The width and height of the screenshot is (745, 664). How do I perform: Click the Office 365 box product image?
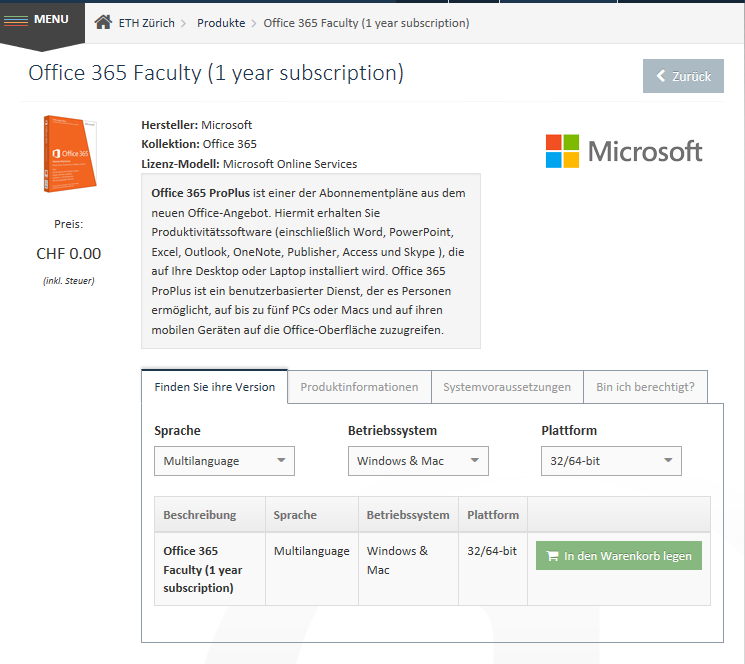[x=70, y=154]
